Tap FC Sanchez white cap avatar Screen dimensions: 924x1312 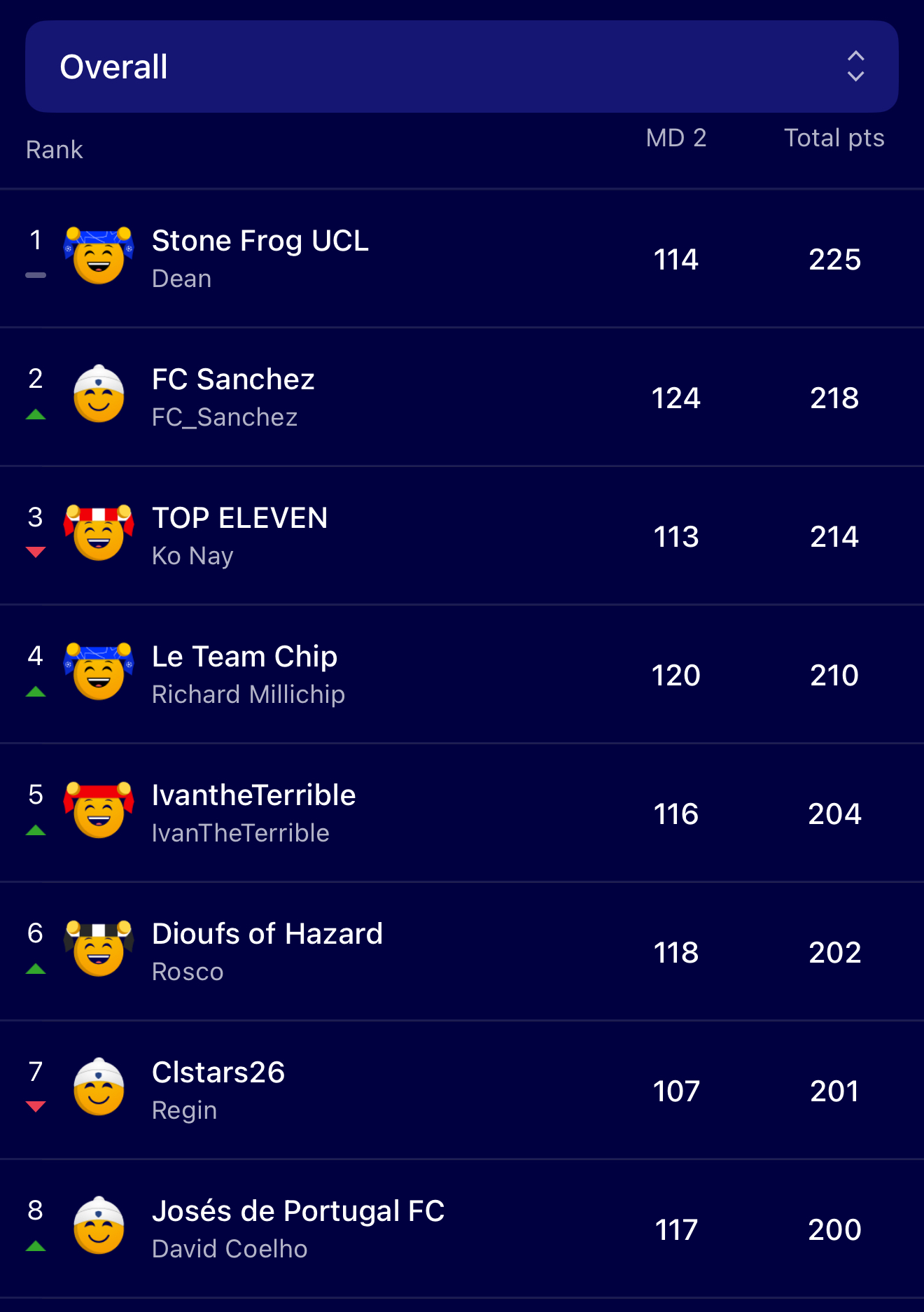pos(99,394)
